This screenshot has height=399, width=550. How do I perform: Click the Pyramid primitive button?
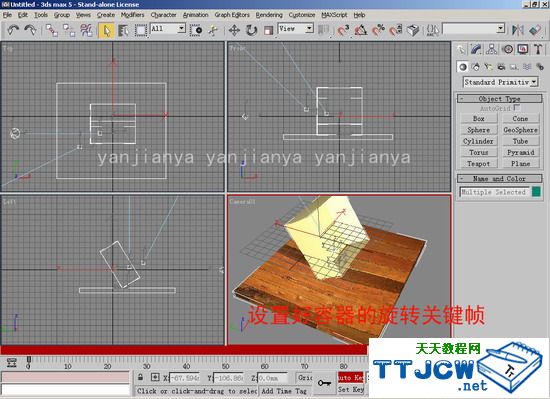pos(520,153)
